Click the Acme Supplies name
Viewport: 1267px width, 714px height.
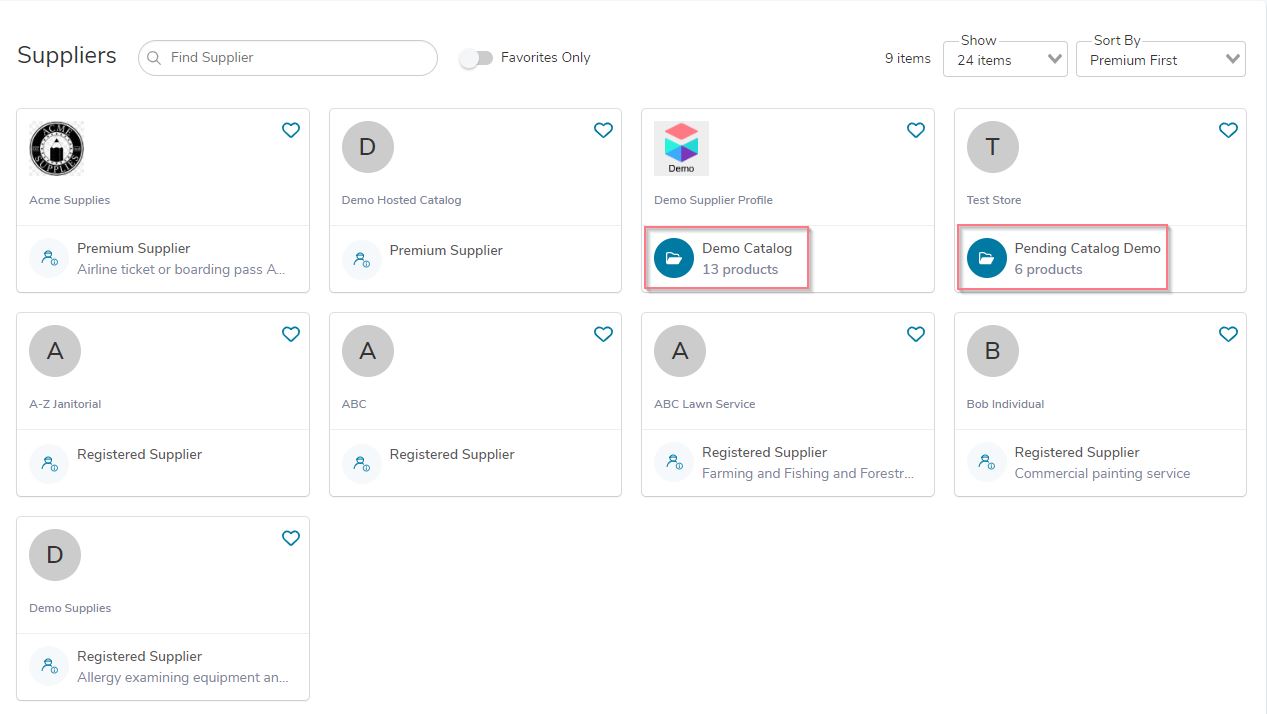69,200
